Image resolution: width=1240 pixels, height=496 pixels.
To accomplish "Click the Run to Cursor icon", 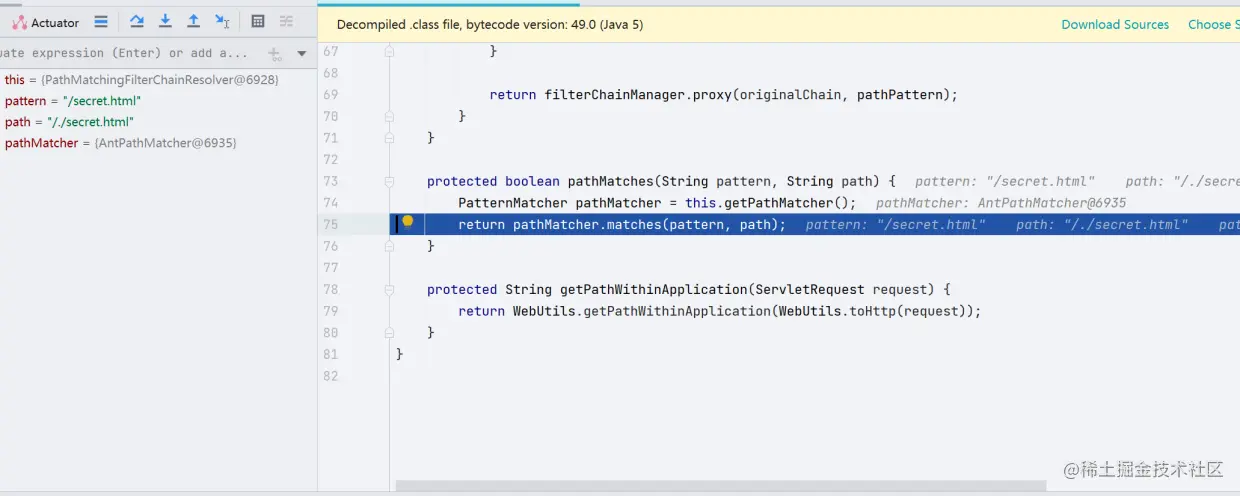I will click(x=222, y=22).
